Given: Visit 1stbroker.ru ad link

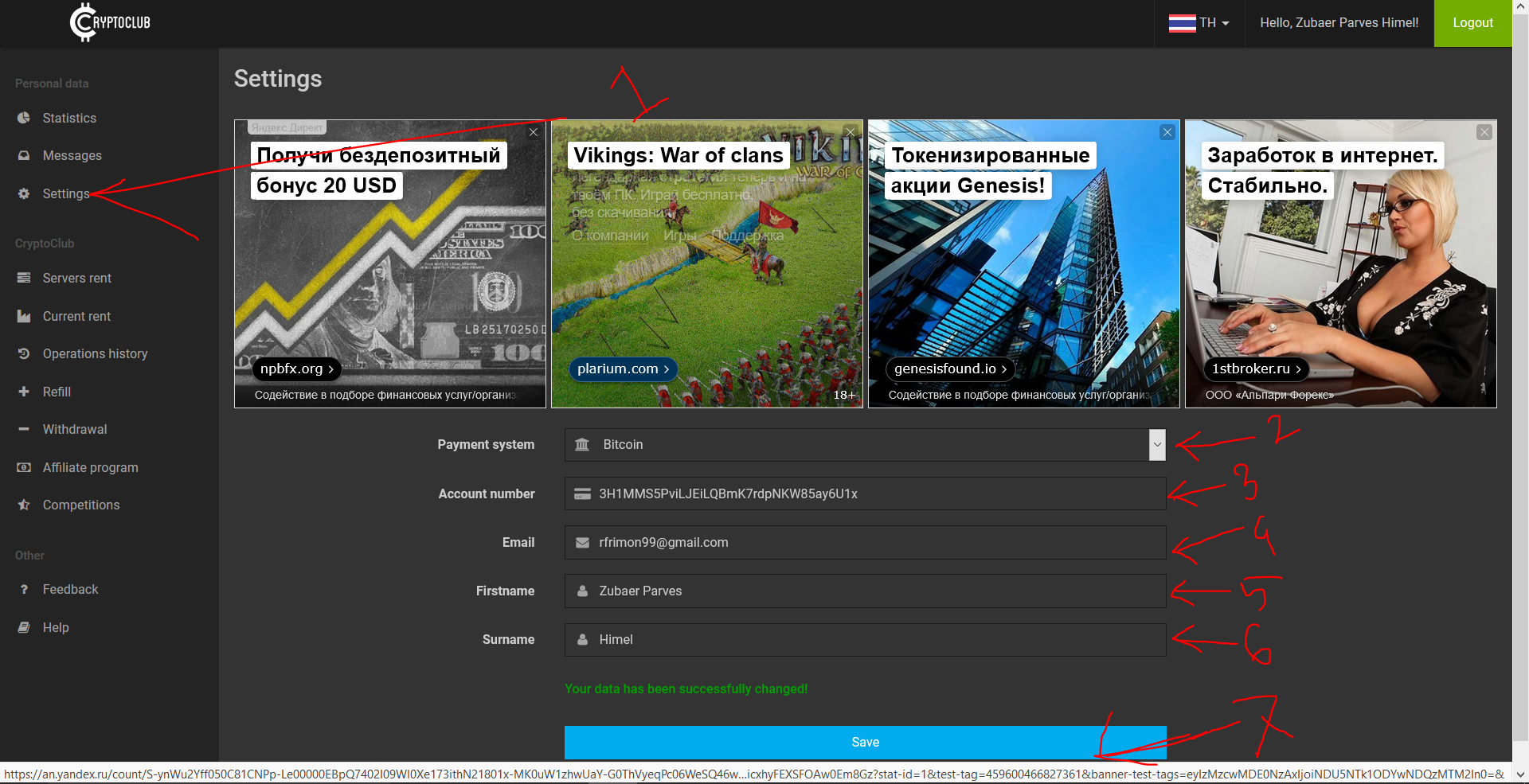Looking at the screenshot, I should 1256,369.
